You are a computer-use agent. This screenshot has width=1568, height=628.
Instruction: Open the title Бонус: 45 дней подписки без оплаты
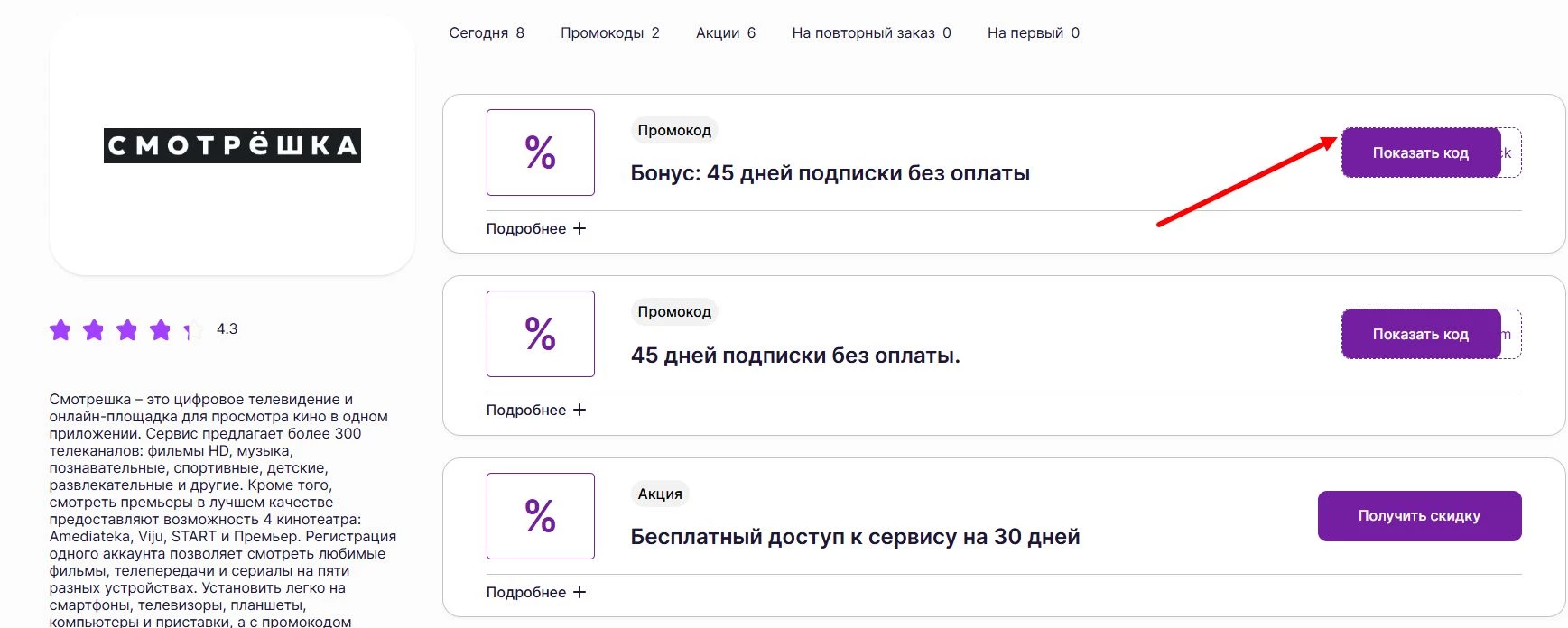coord(830,173)
